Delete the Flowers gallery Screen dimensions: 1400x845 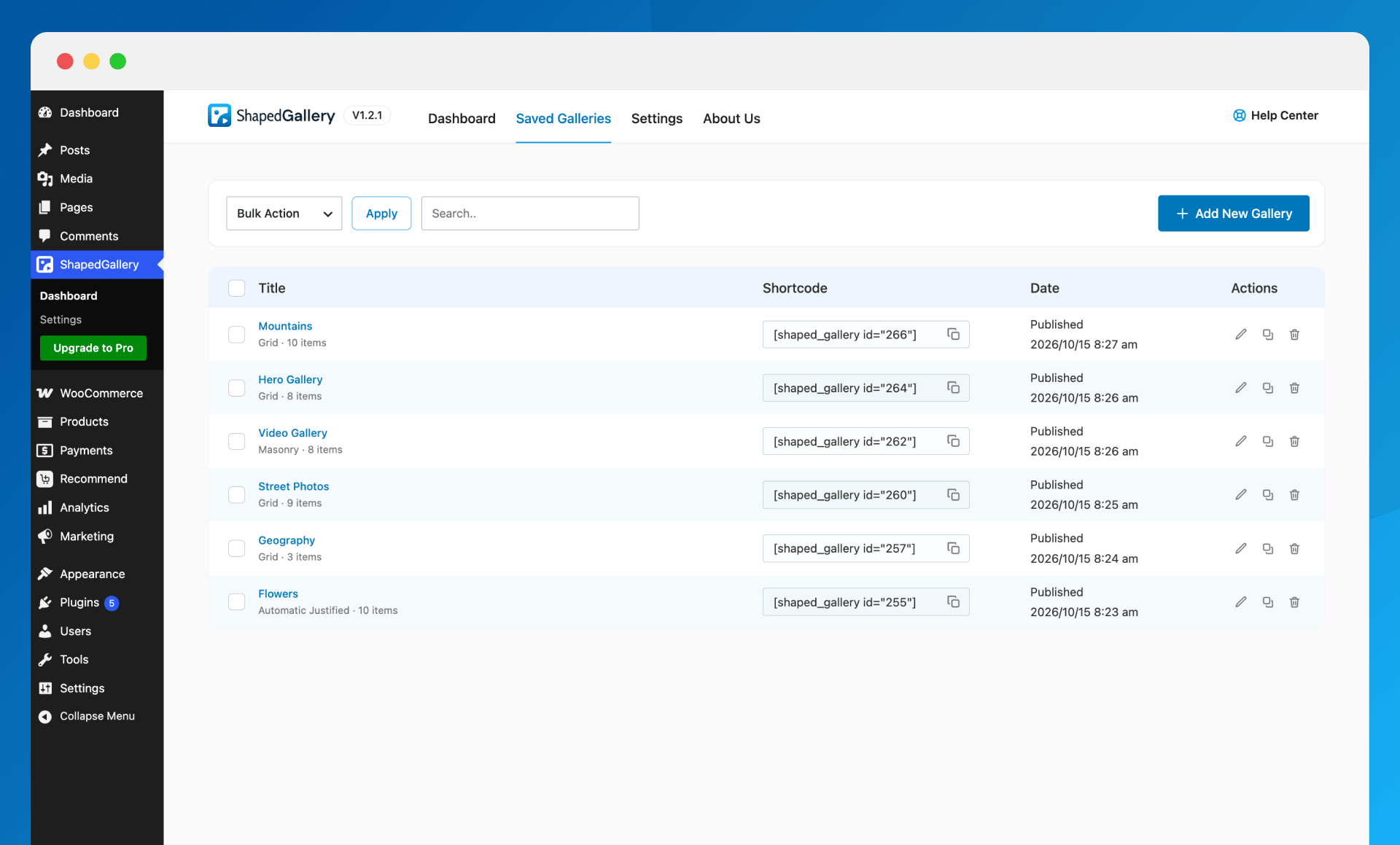click(1294, 601)
